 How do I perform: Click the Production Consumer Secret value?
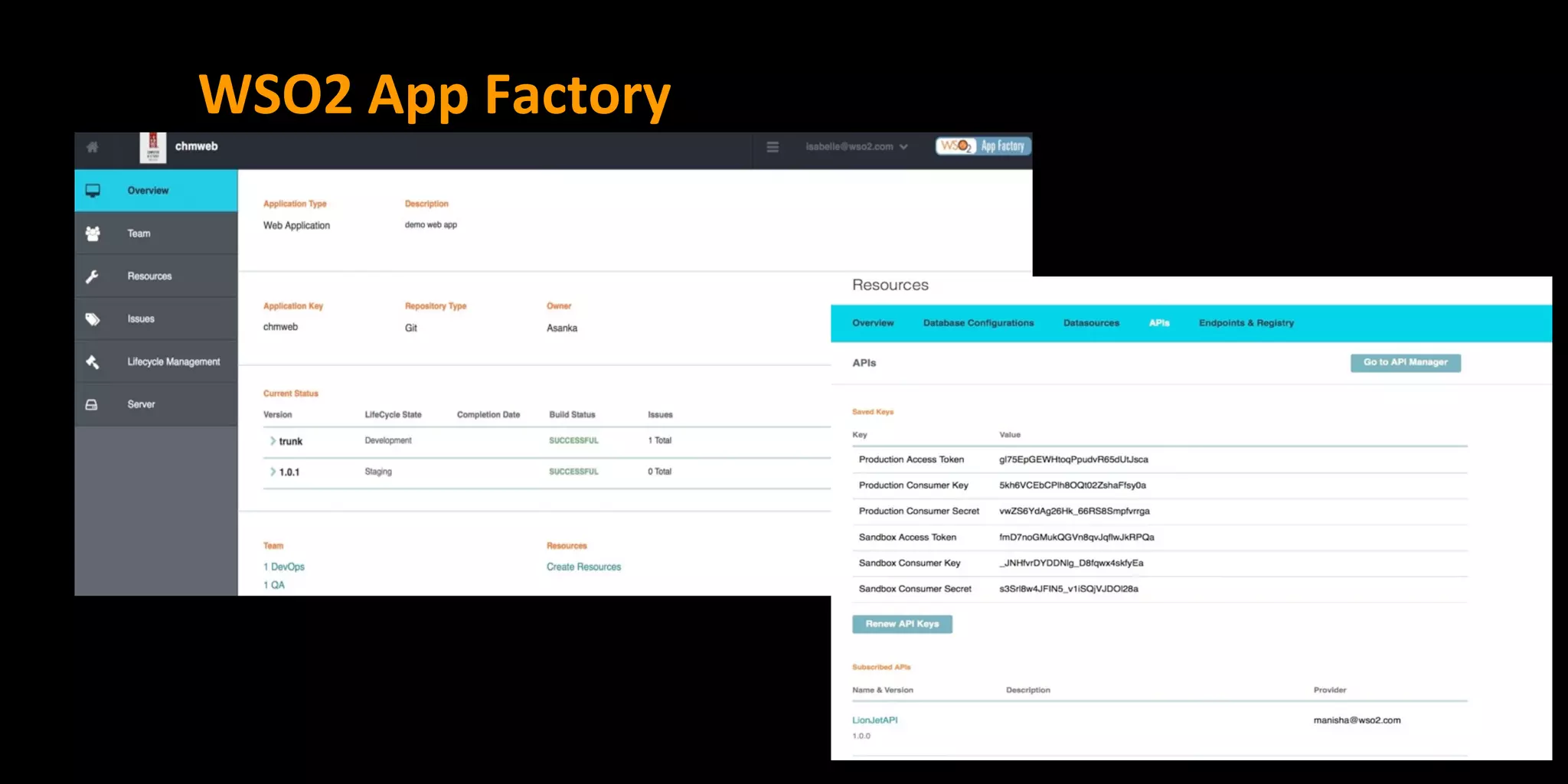[x=1074, y=511]
